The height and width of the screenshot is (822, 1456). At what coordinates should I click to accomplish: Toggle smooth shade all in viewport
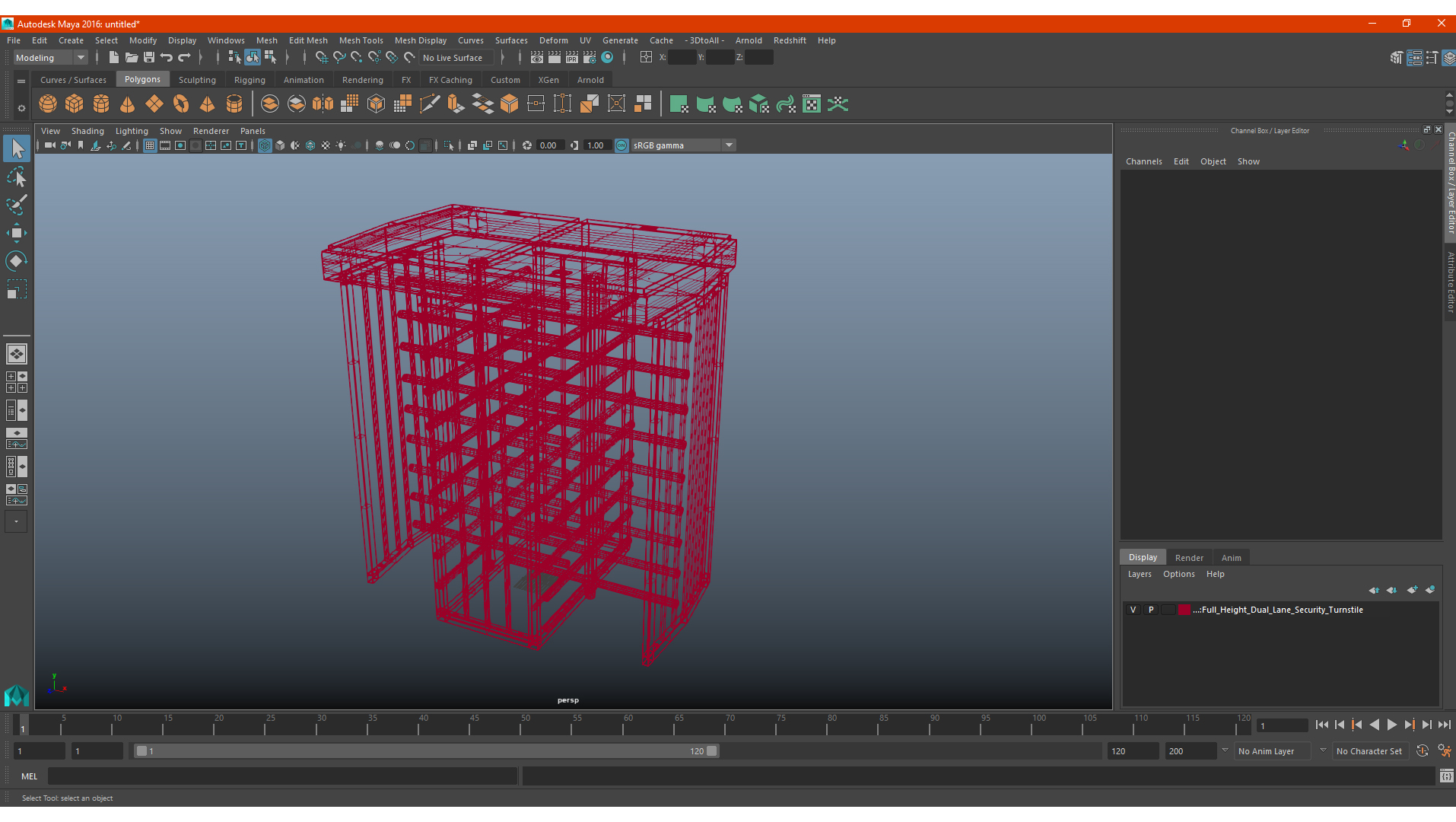point(280,145)
